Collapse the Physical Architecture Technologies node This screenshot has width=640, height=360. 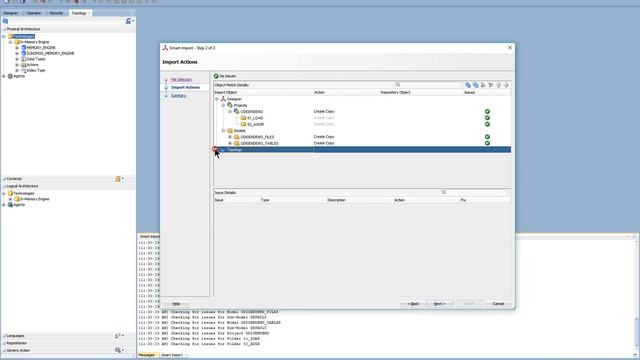[4, 36]
